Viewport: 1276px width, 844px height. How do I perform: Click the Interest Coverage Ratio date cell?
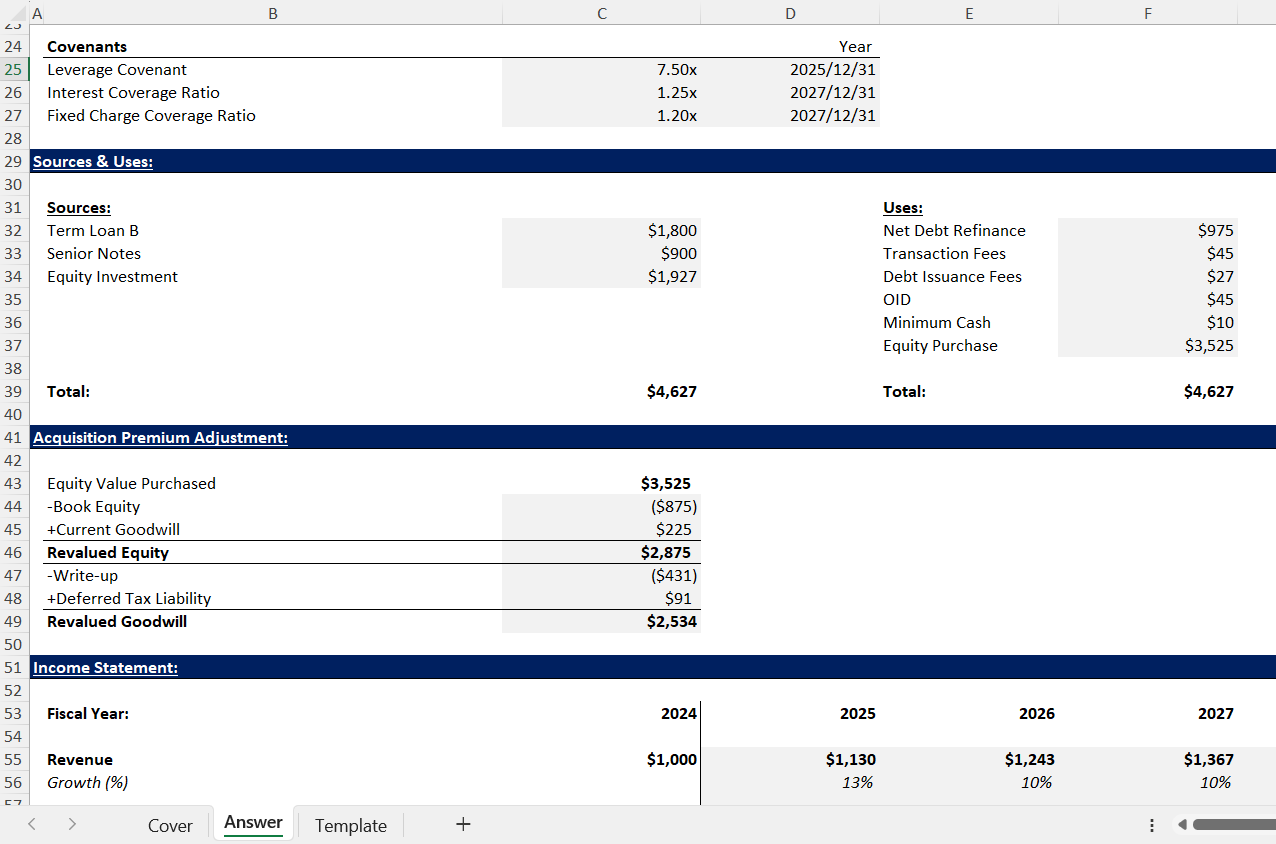[790, 93]
